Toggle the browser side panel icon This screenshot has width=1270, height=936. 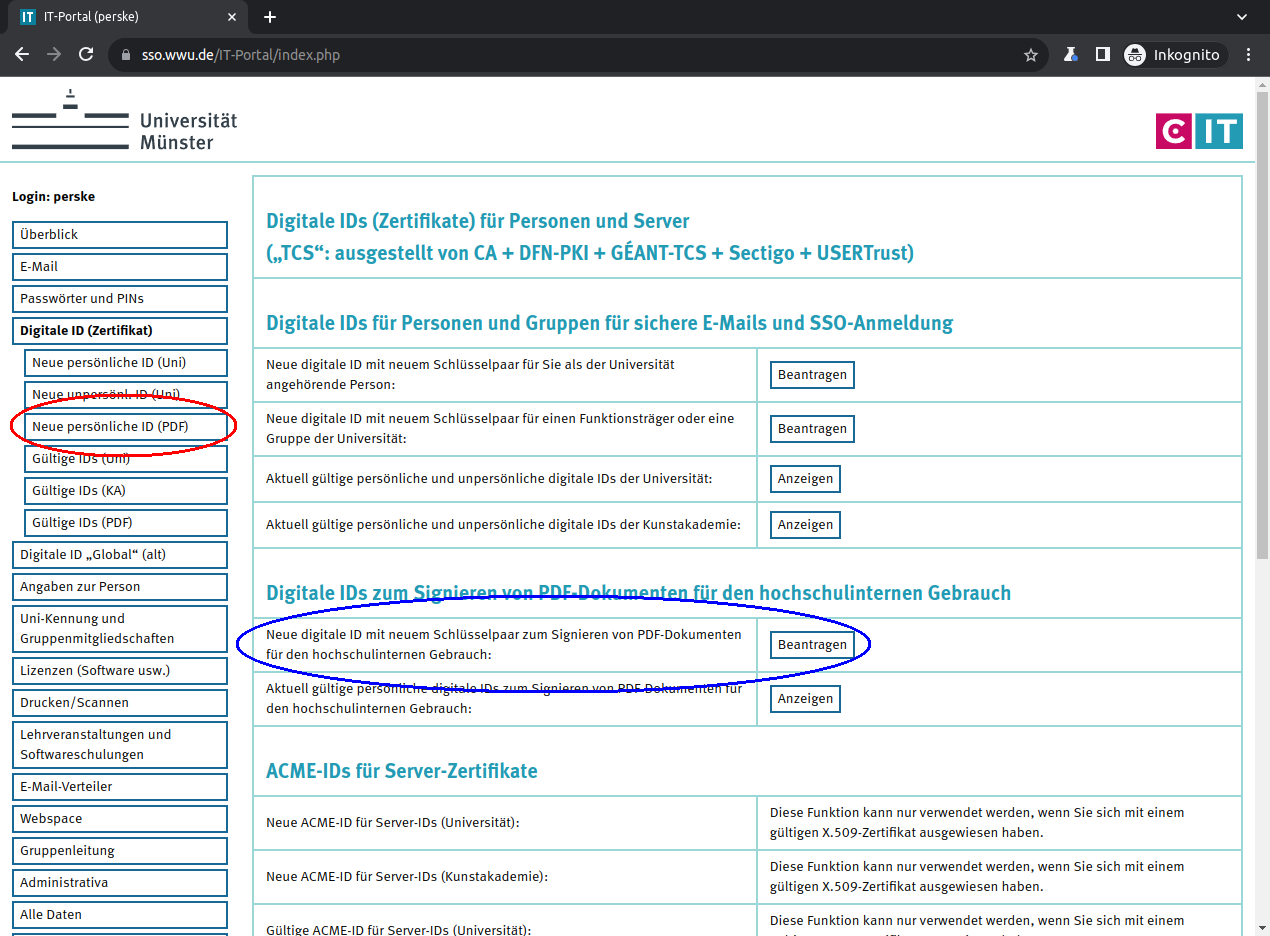[1102, 55]
